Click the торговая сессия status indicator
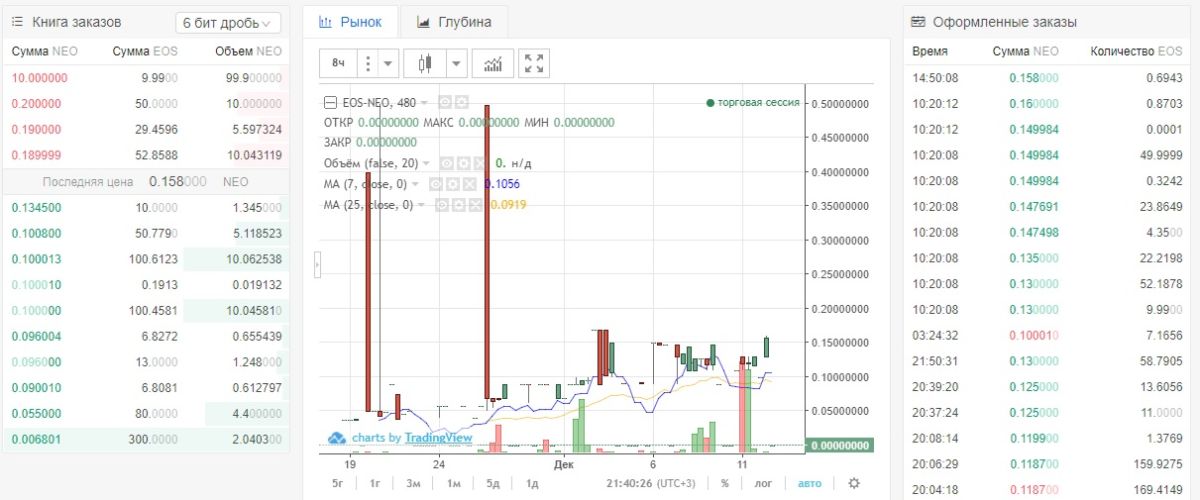Screen dimensions: 1200x500 pyautogui.click(x=752, y=102)
